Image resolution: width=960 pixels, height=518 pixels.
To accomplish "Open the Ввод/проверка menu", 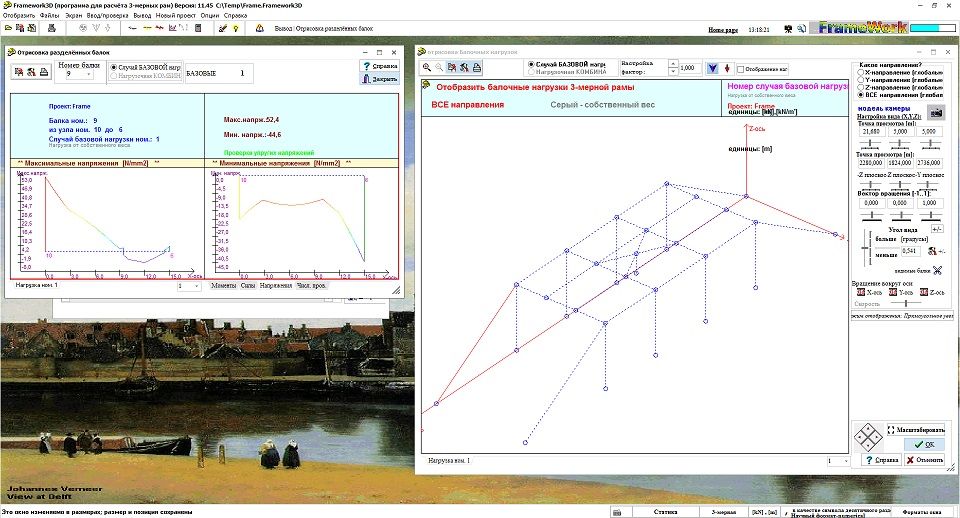I will pyautogui.click(x=107, y=15).
